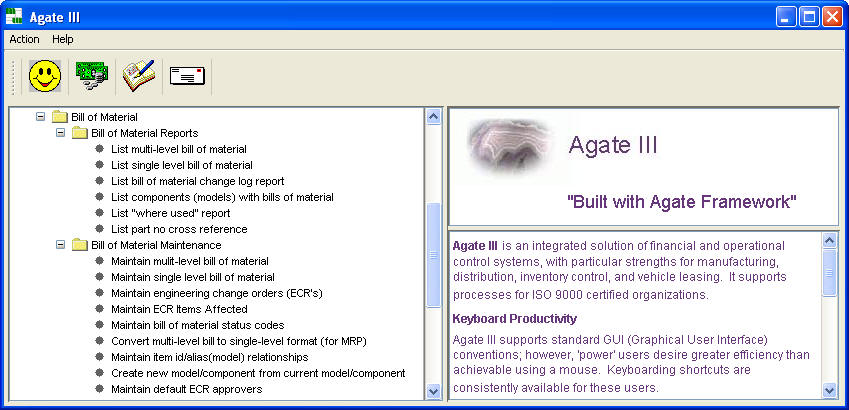
Task: Click the toolbar drag handle grip
Action: coord(15,76)
